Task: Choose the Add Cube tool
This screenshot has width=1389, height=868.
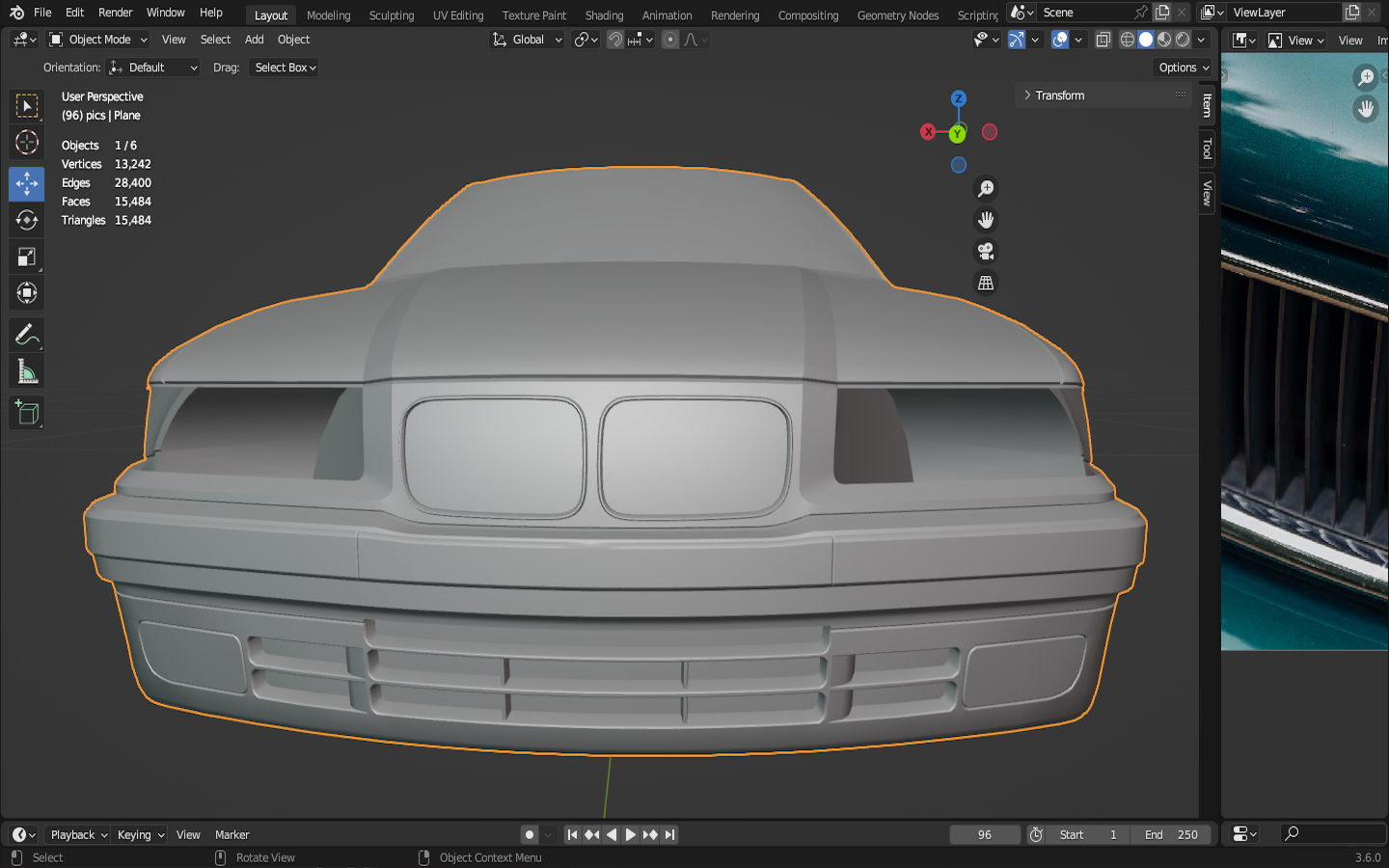Action: (26, 413)
